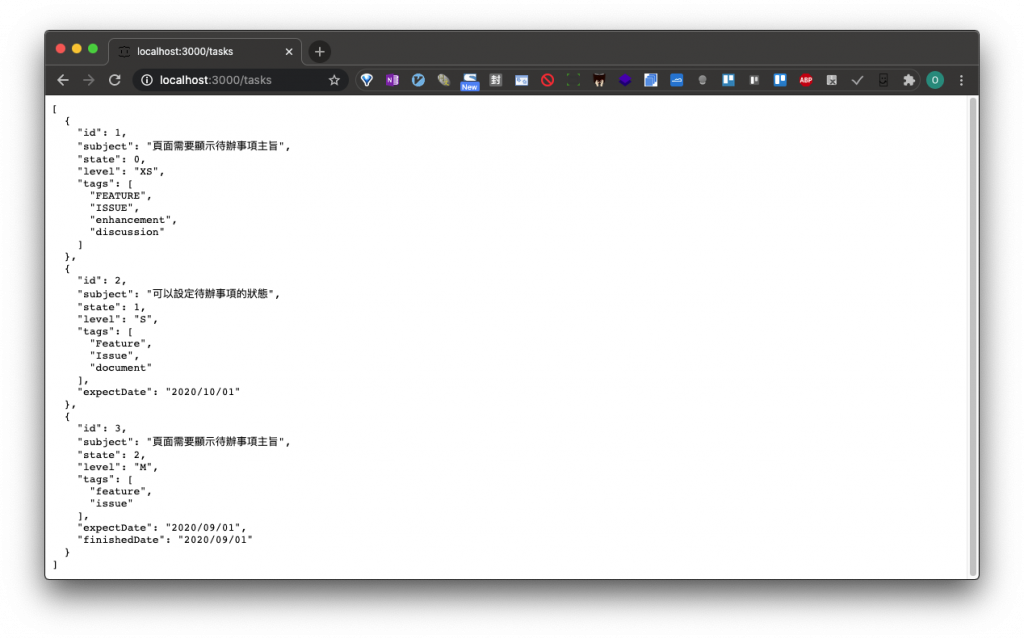The height and width of the screenshot is (639, 1024).
Task: Click the address bar URL localhost:3000/tasks
Action: (x=216, y=80)
